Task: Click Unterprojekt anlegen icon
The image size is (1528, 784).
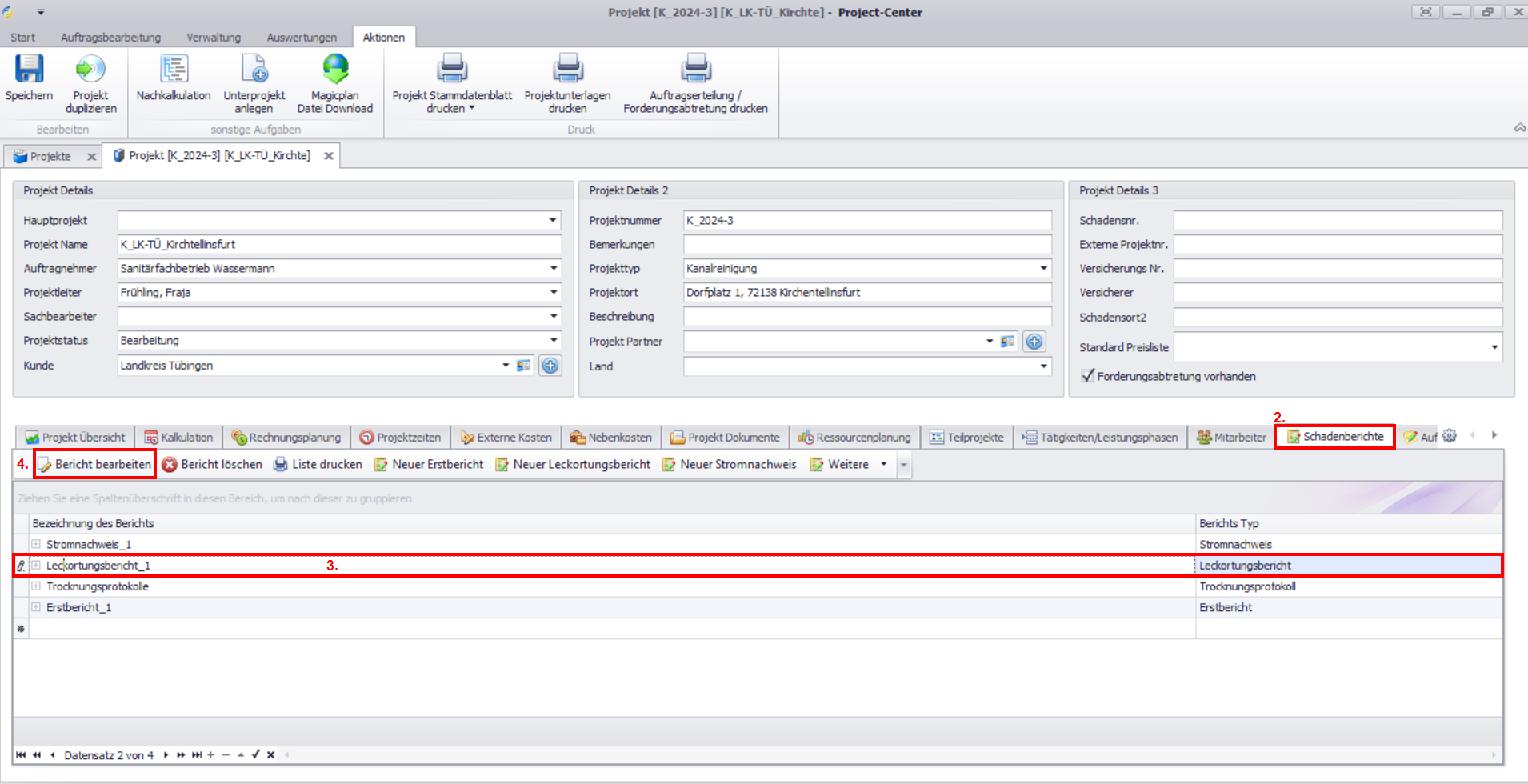Action: pos(254,70)
